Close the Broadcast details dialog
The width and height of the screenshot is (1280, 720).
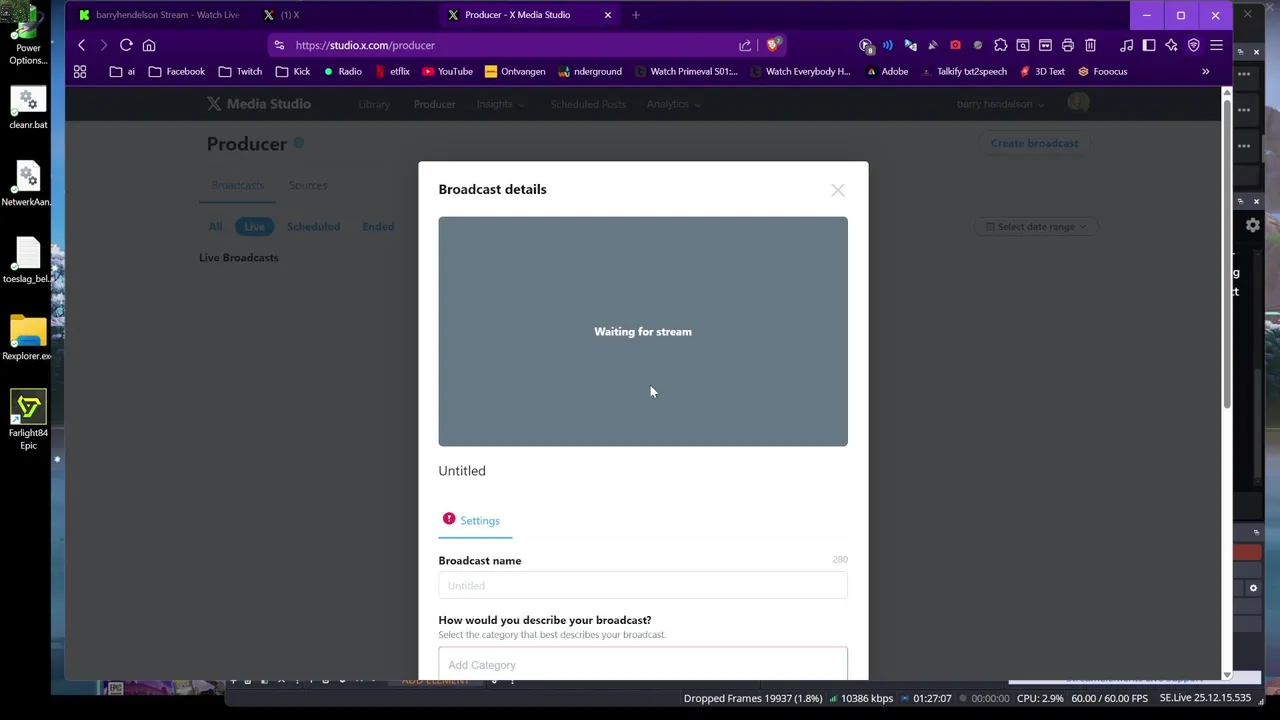click(x=837, y=190)
